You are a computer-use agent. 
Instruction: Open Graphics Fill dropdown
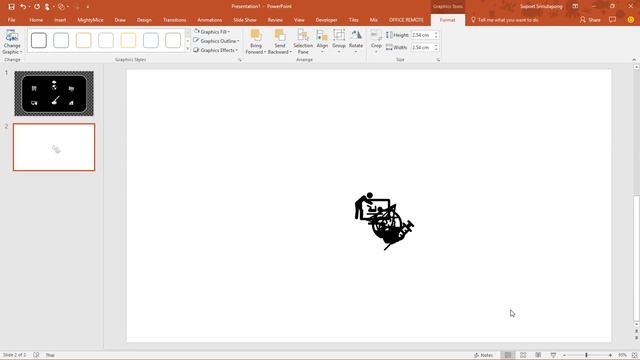212,32
